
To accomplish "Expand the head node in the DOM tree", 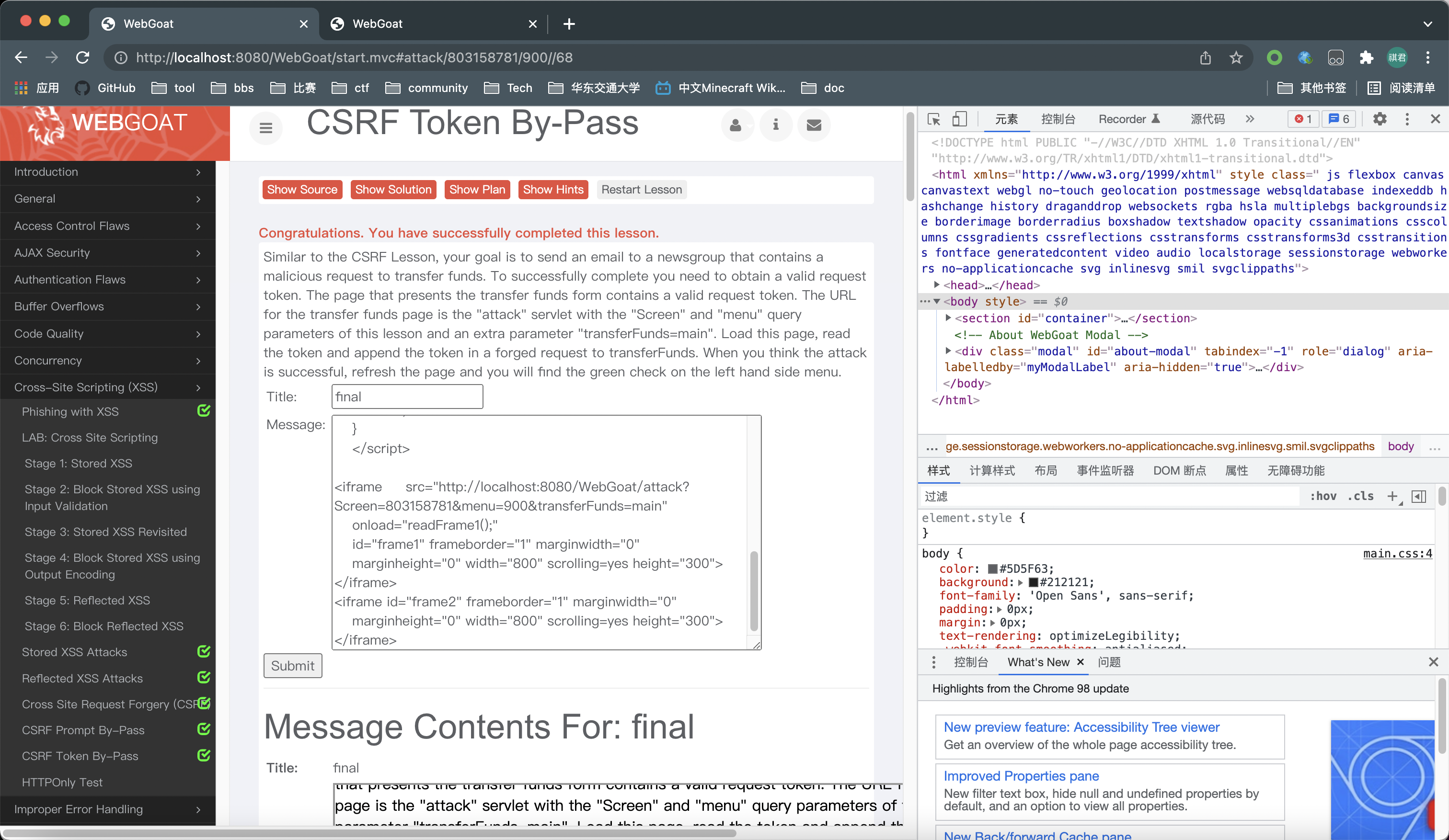I will pyautogui.click(x=937, y=284).
